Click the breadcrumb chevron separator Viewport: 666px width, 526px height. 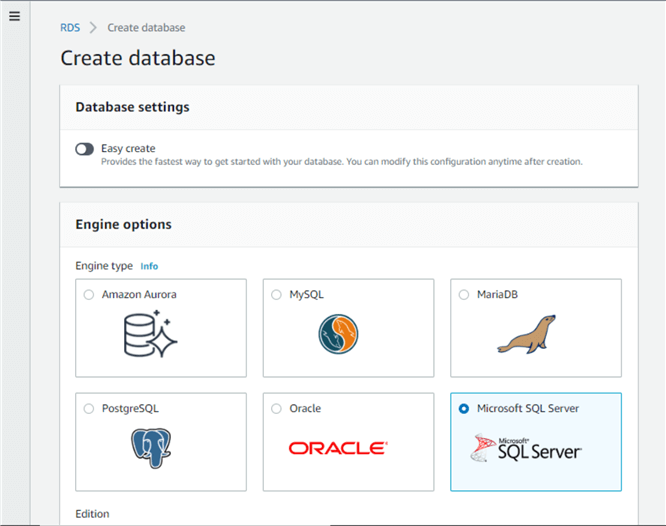pos(93,28)
